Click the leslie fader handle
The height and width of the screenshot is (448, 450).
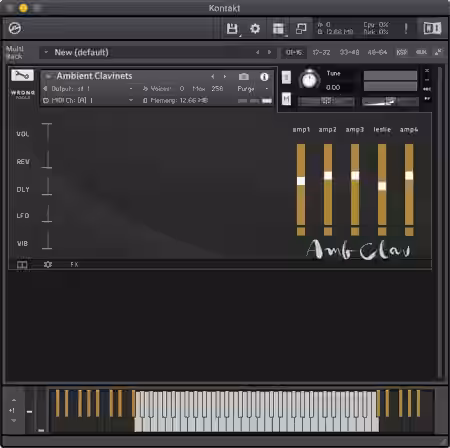coord(382,186)
